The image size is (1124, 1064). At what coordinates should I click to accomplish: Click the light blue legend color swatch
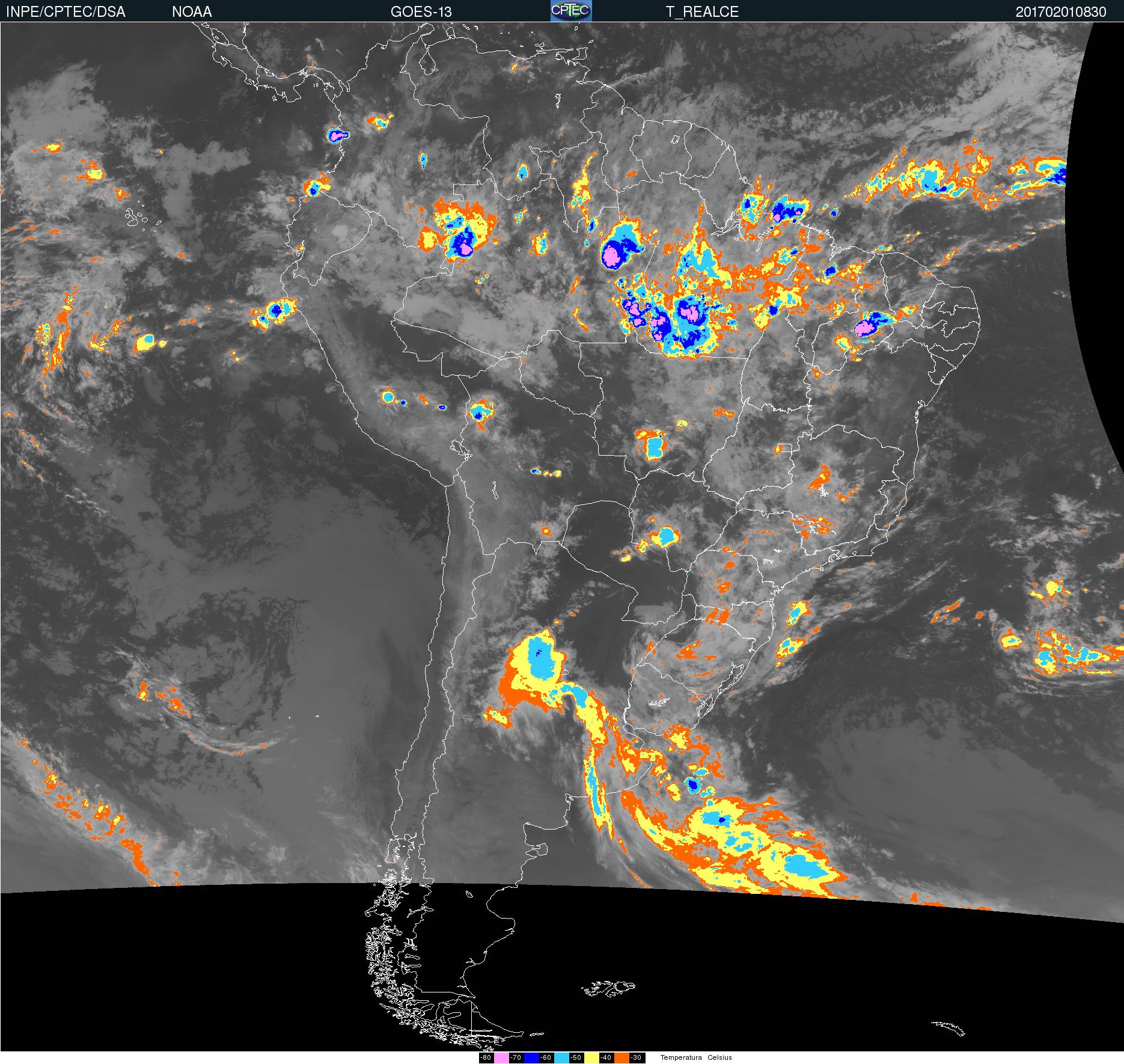pos(561,1058)
